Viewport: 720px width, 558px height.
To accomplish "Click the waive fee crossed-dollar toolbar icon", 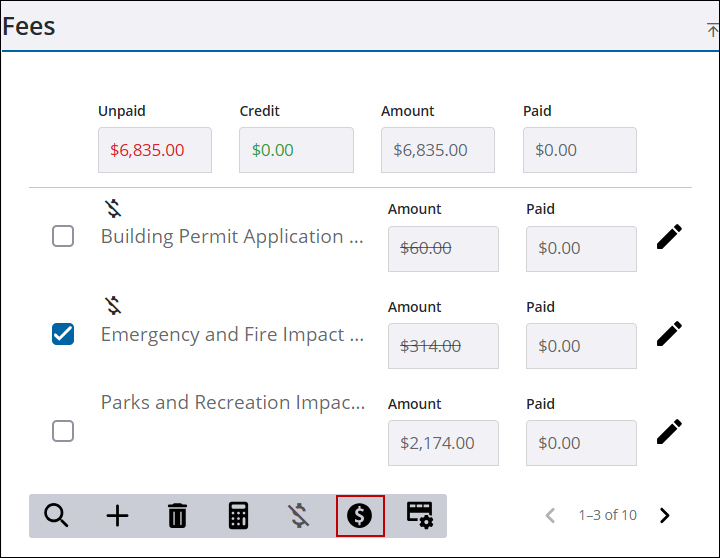I will coord(298,516).
